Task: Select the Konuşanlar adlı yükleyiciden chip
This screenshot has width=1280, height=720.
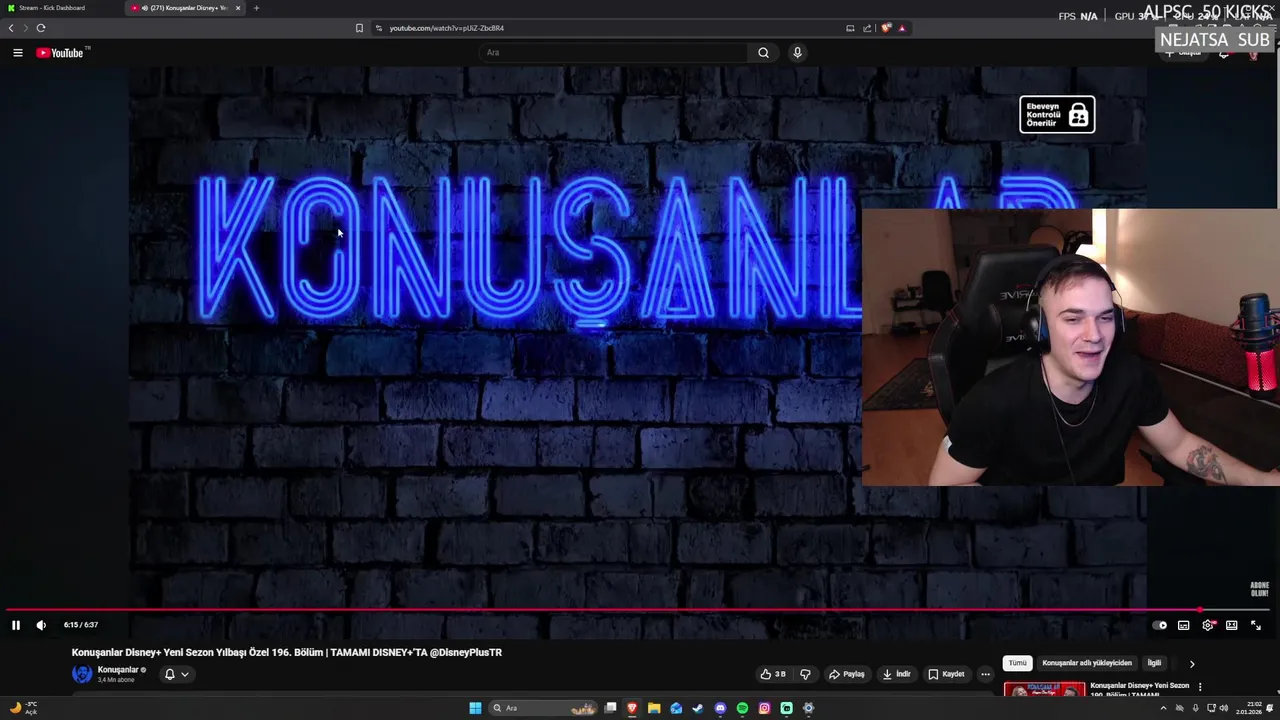Action: 1087,663
